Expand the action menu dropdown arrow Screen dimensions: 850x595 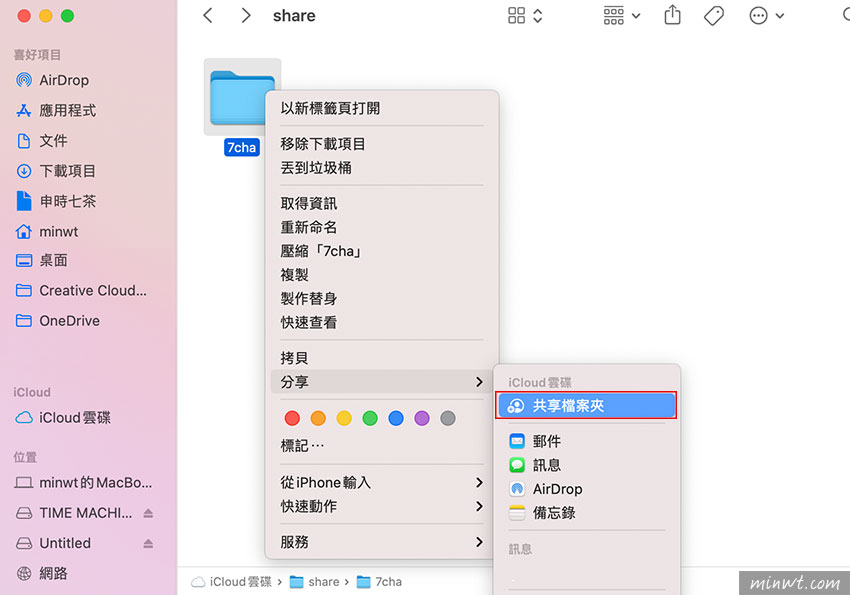point(780,16)
